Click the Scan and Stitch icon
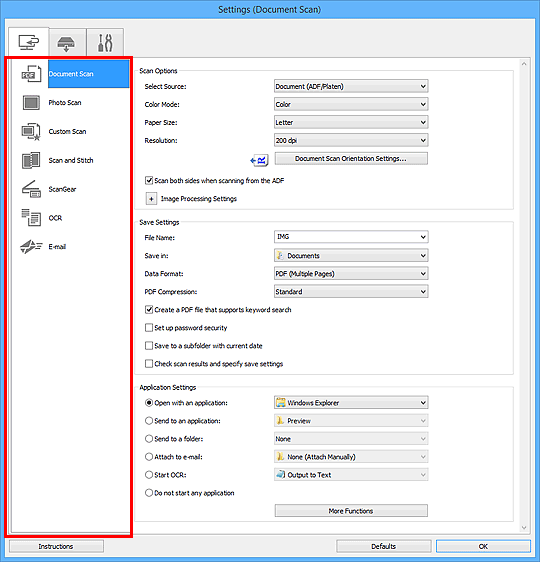The image size is (540, 562). (x=31, y=160)
